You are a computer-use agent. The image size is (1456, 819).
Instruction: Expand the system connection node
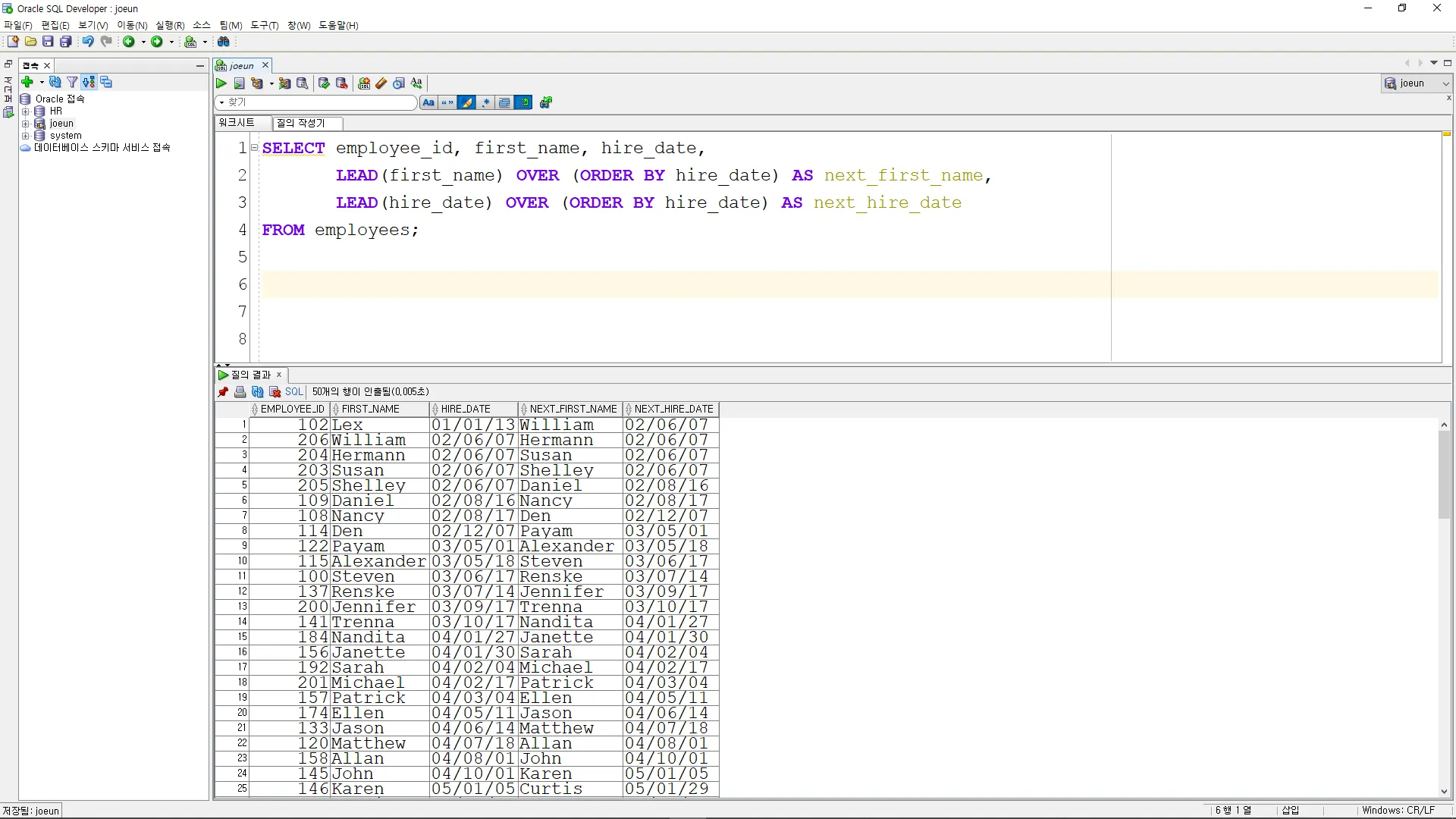(x=25, y=136)
